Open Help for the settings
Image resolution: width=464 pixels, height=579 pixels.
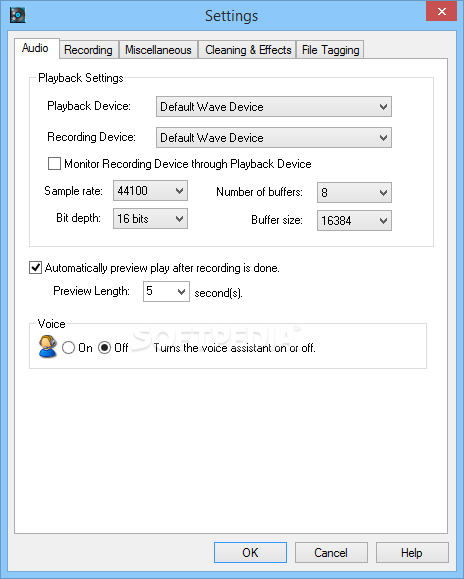coord(412,552)
